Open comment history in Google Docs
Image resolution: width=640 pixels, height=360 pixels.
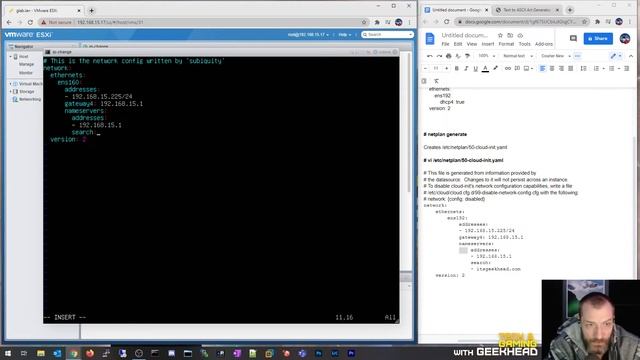pos(573,38)
